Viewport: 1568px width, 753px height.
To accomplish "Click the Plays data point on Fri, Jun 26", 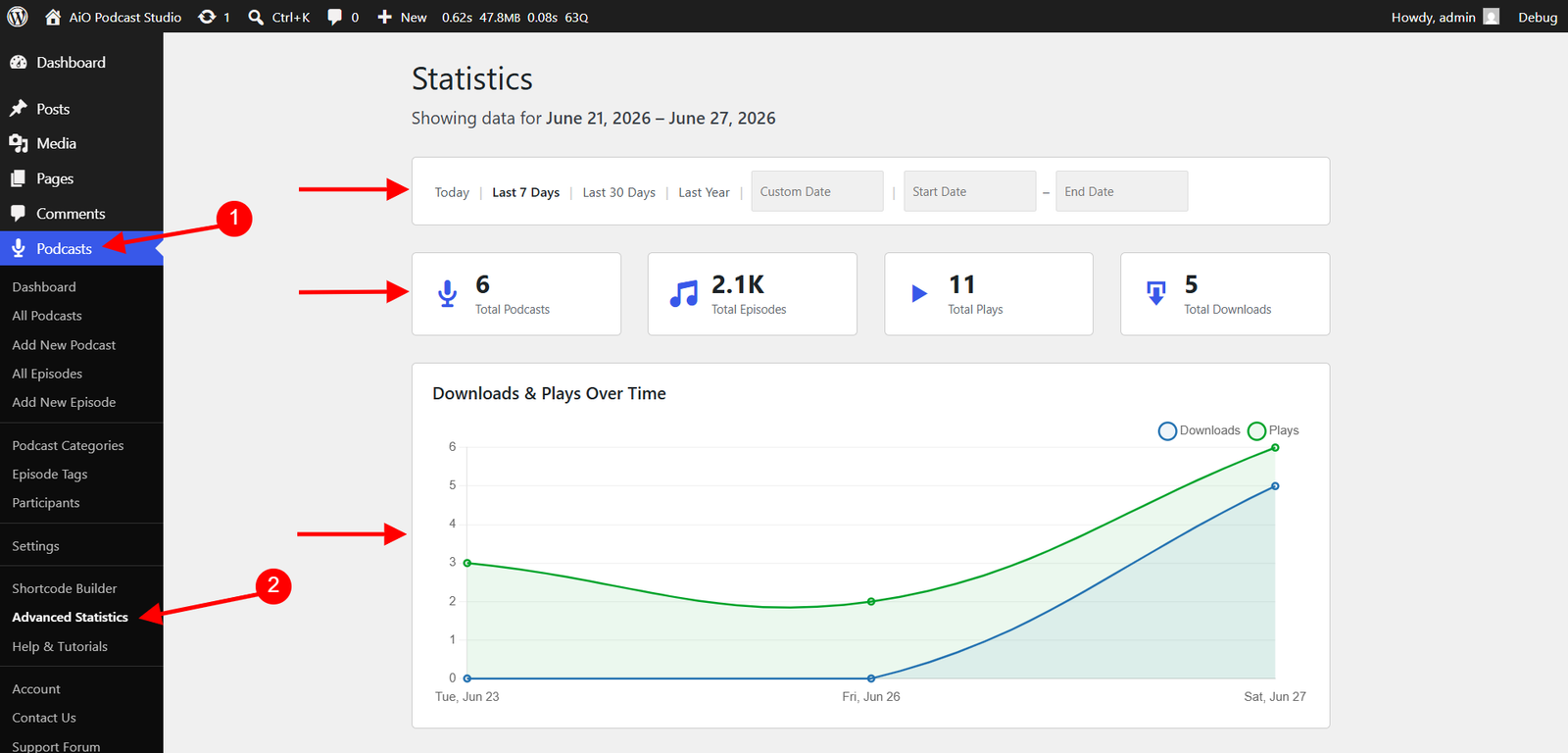I will [871, 602].
